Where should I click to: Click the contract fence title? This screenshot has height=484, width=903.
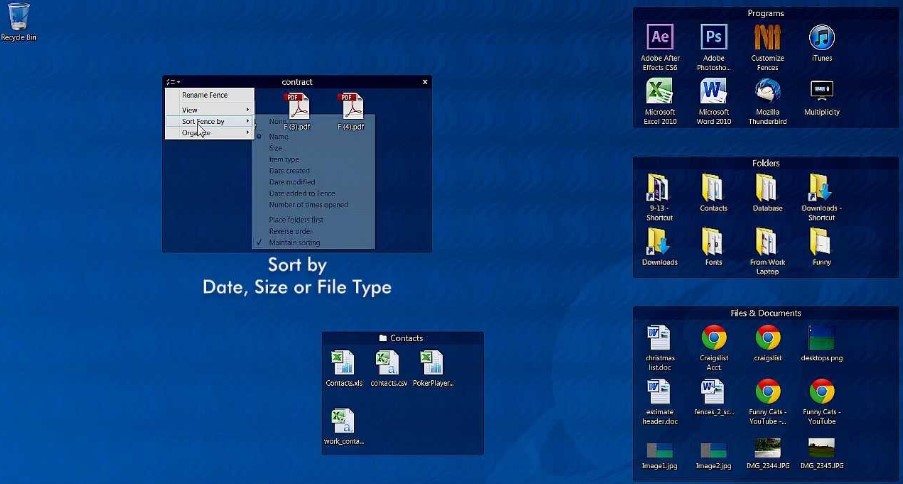tap(297, 82)
